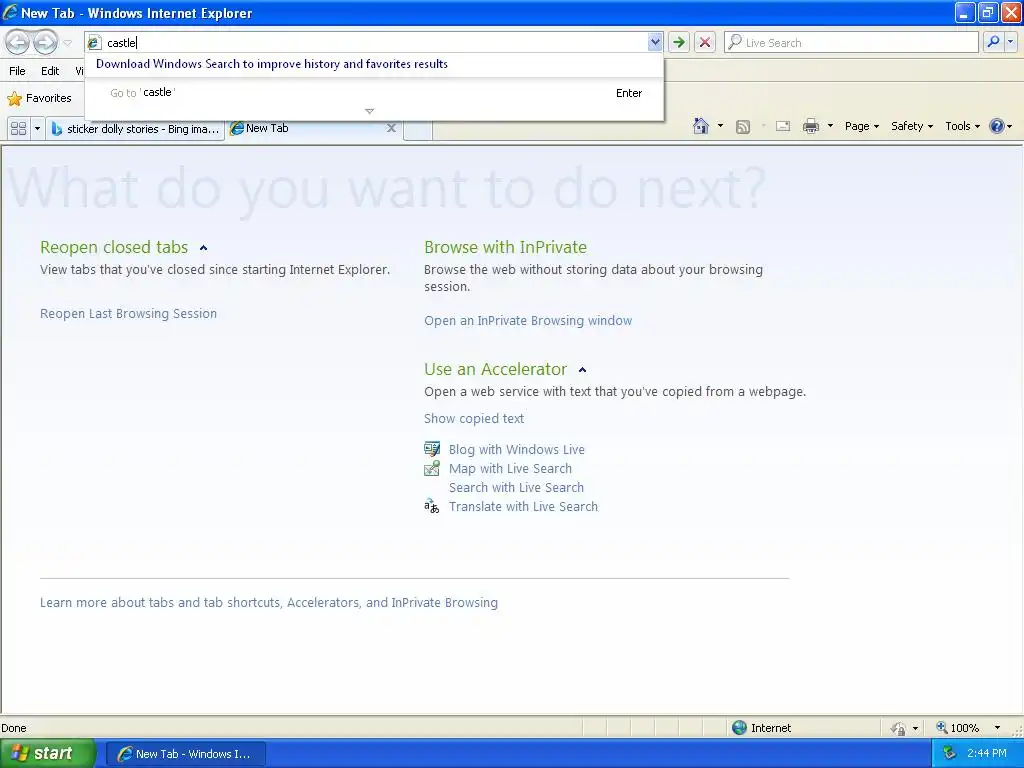This screenshot has height=768, width=1024.
Task: Expand the autocomplete list chevron
Action: pyautogui.click(x=370, y=111)
